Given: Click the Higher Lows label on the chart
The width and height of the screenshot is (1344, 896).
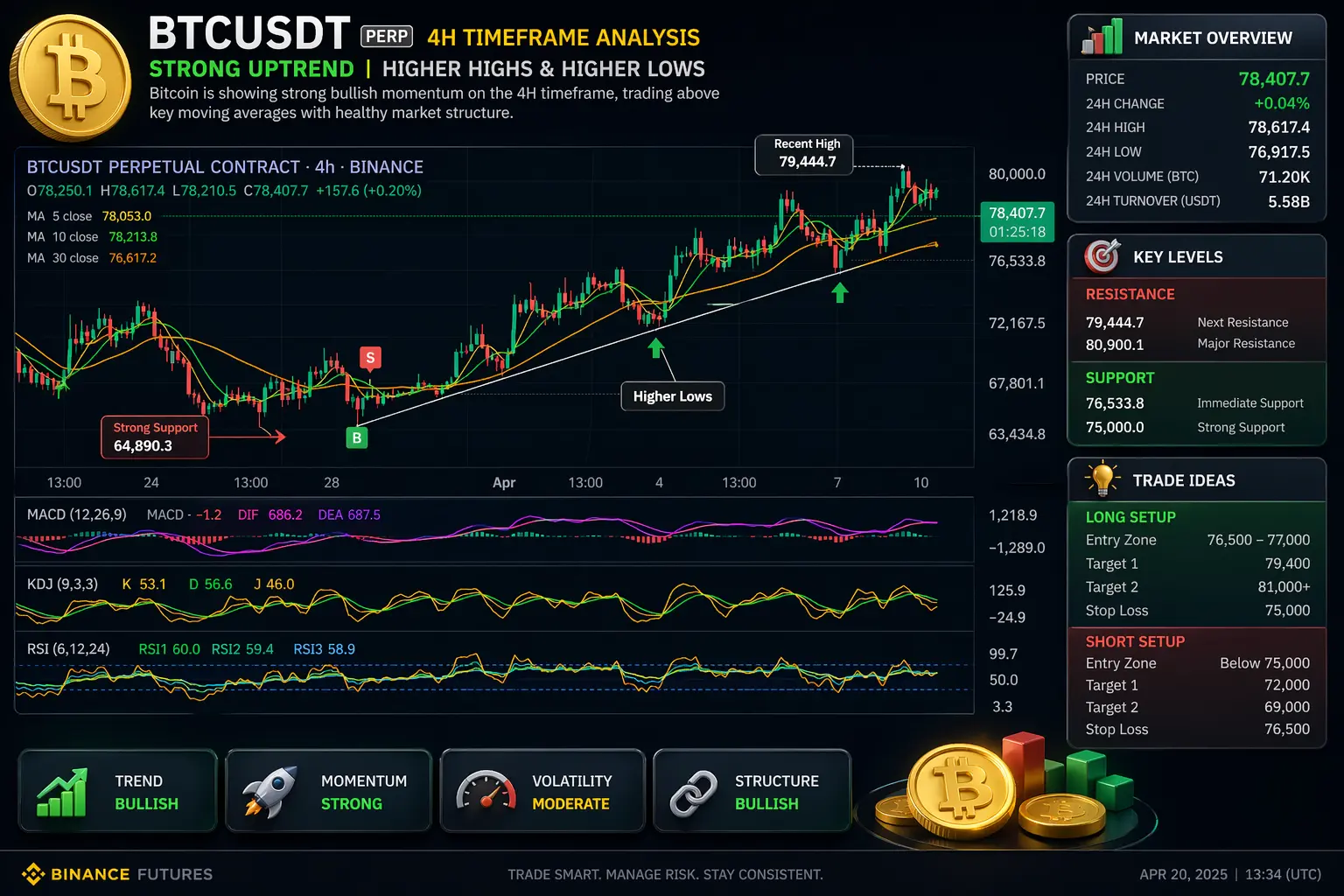Looking at the screenshot, I should pyautogui.click(x=672, y=396).
